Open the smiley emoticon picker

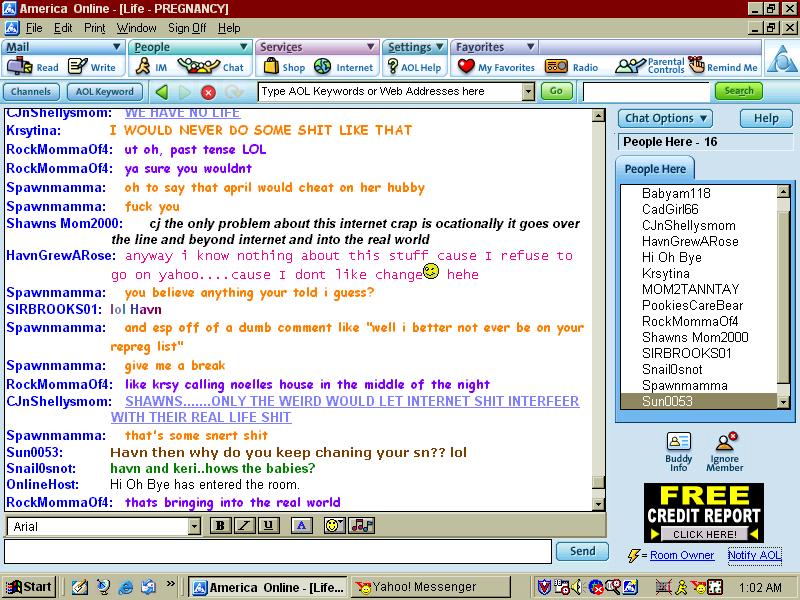pos(335,526)
